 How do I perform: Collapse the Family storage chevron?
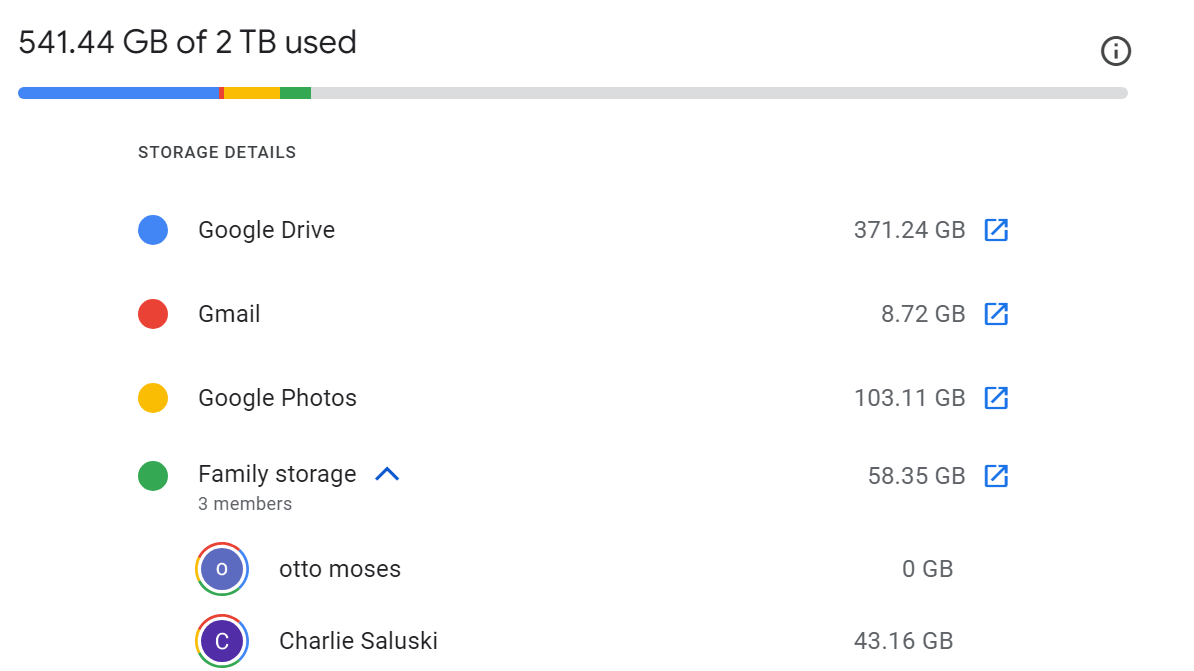click(x=387, y=474)
